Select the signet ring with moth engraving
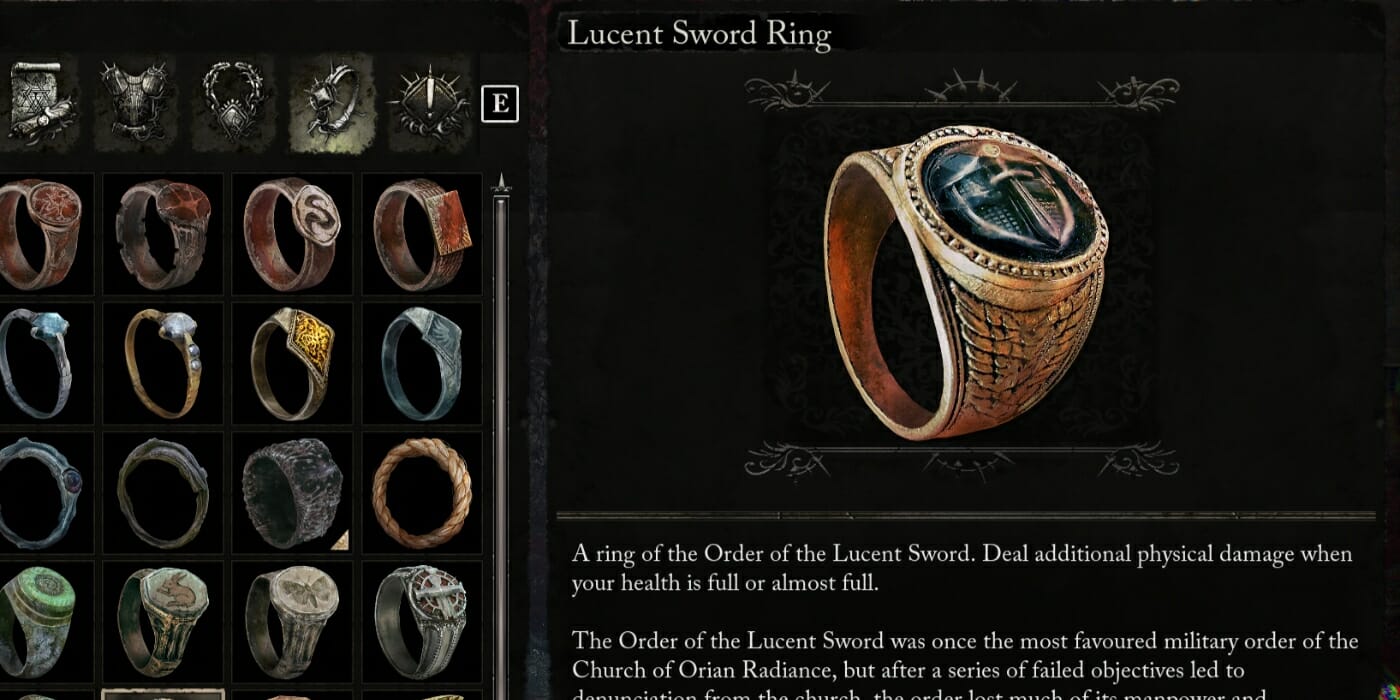Viewport: 1400px width, 700px height. [x=293, y=621]
